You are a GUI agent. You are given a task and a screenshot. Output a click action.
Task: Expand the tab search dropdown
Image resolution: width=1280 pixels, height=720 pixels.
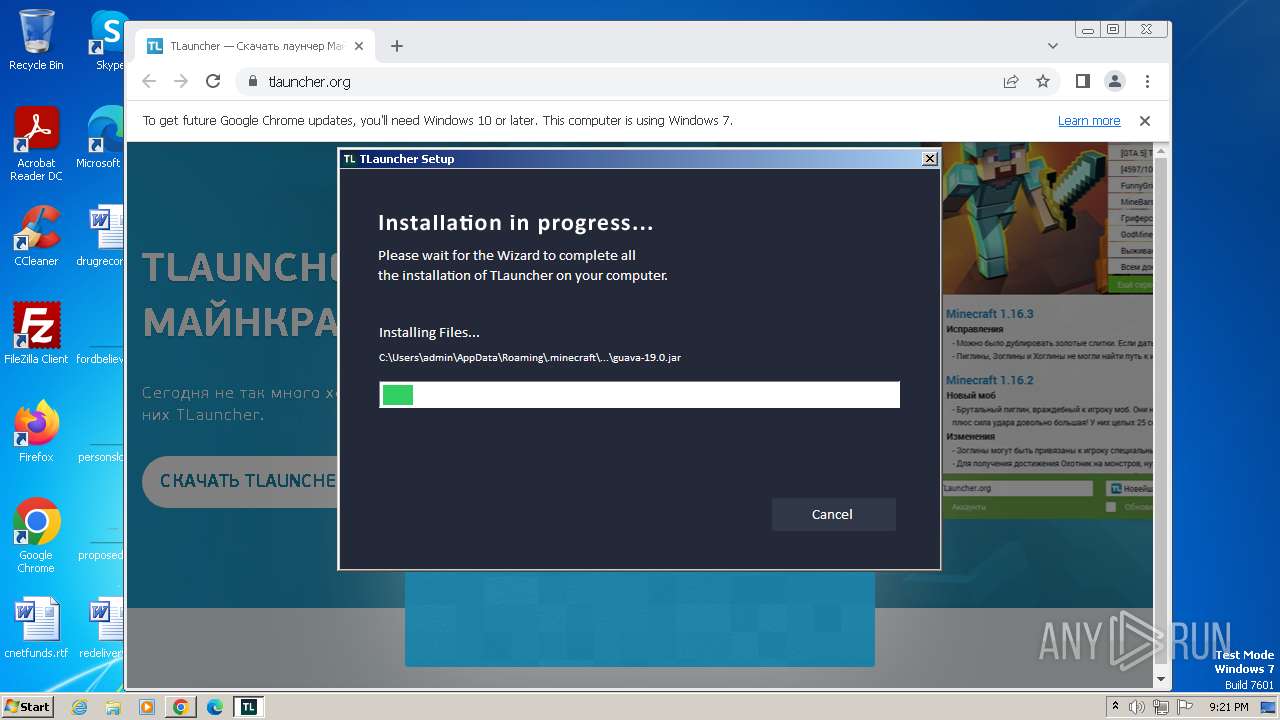coord(1053,46)
